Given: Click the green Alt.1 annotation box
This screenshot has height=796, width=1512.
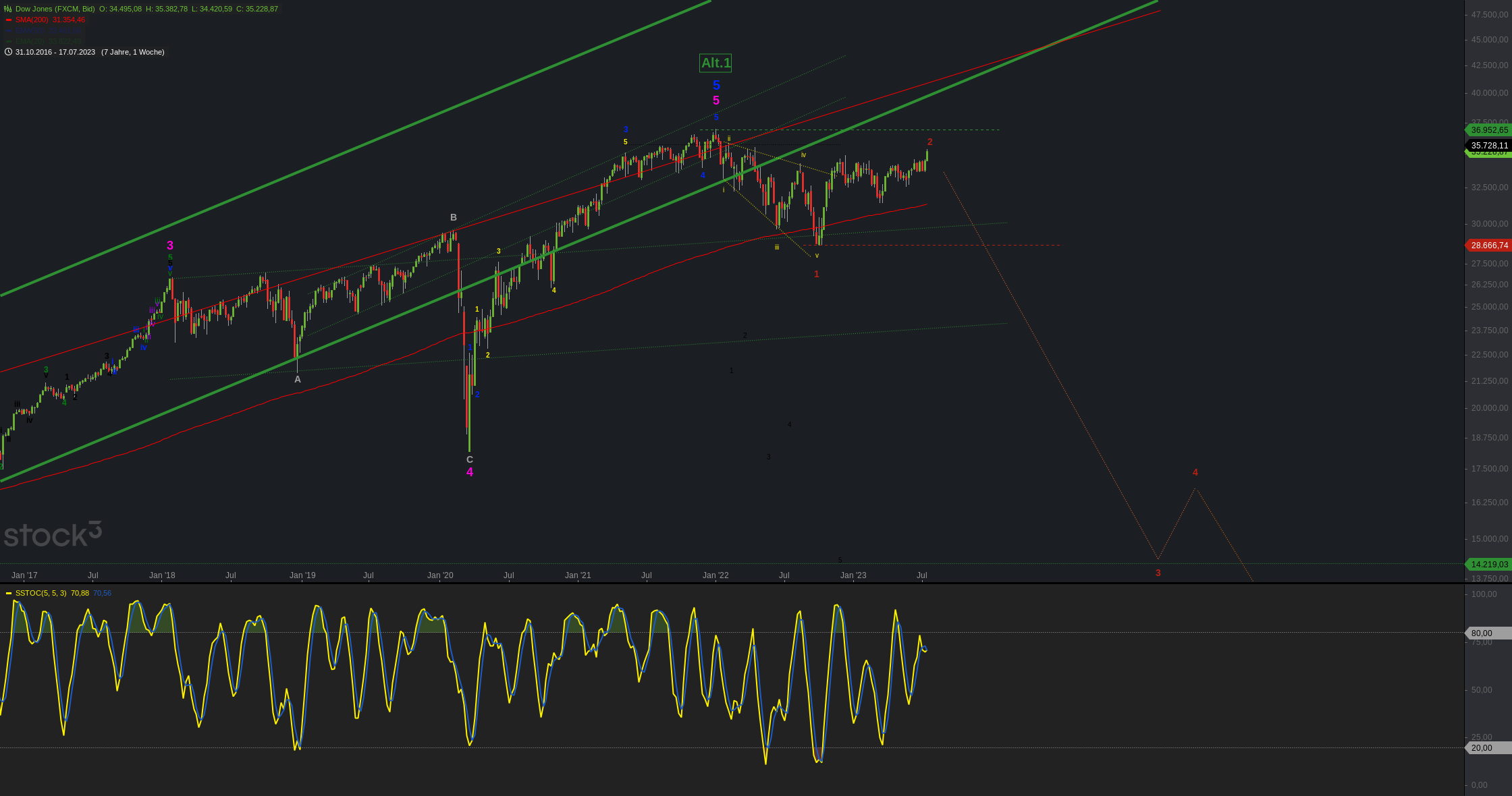Looking at the screenshot, I should click(x=715, y=63).
